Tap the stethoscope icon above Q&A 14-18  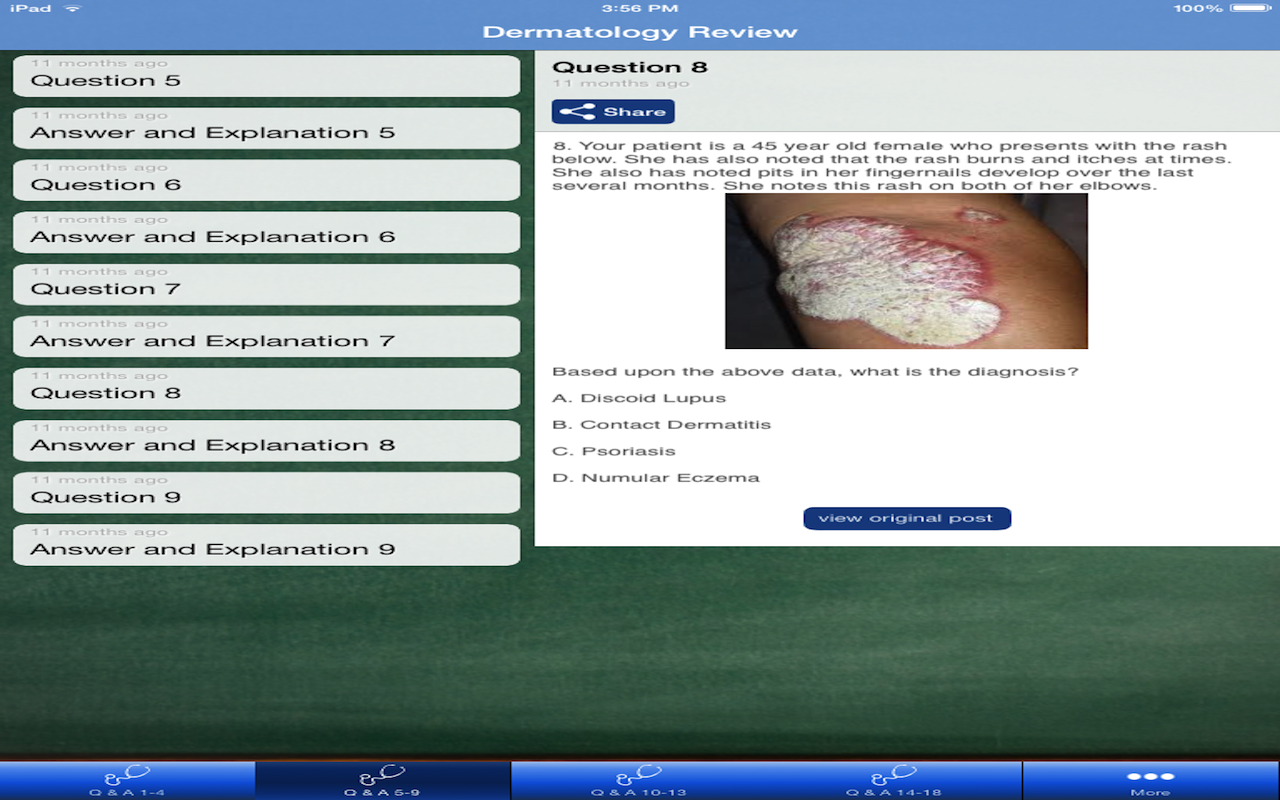click(x=895, y=774)
